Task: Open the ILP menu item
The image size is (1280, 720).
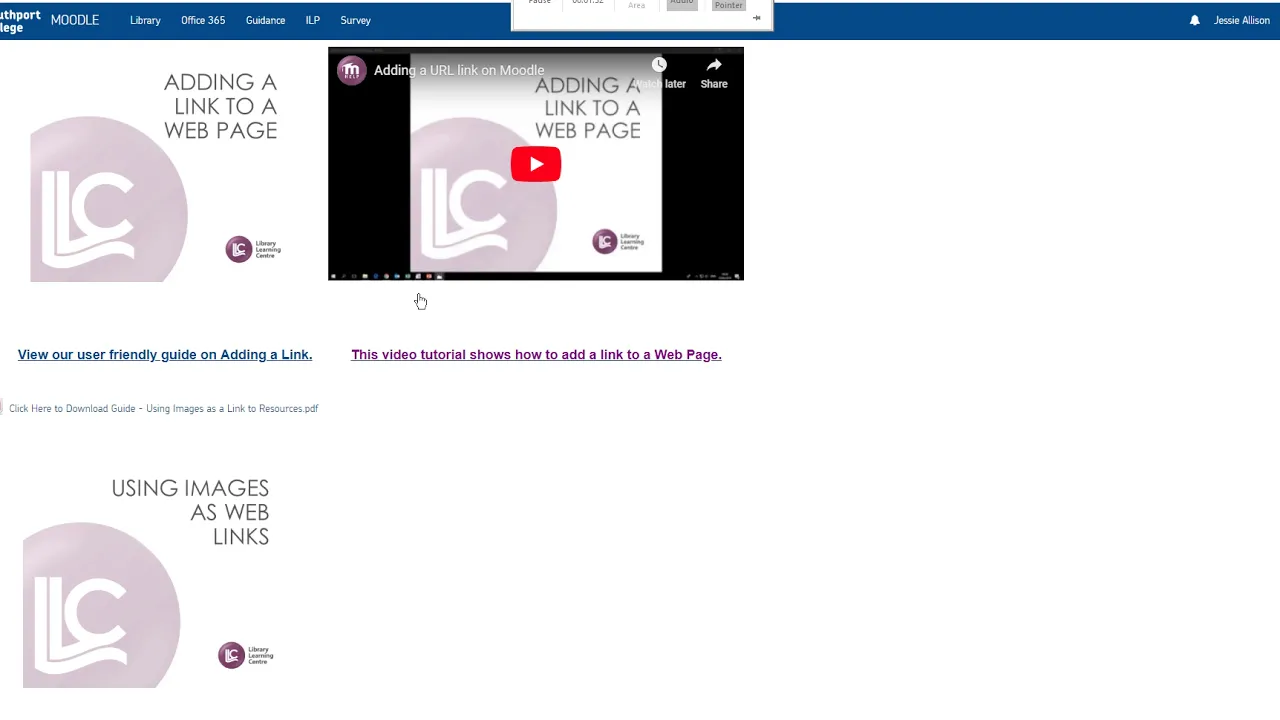Action: click(x=313, y=20)
